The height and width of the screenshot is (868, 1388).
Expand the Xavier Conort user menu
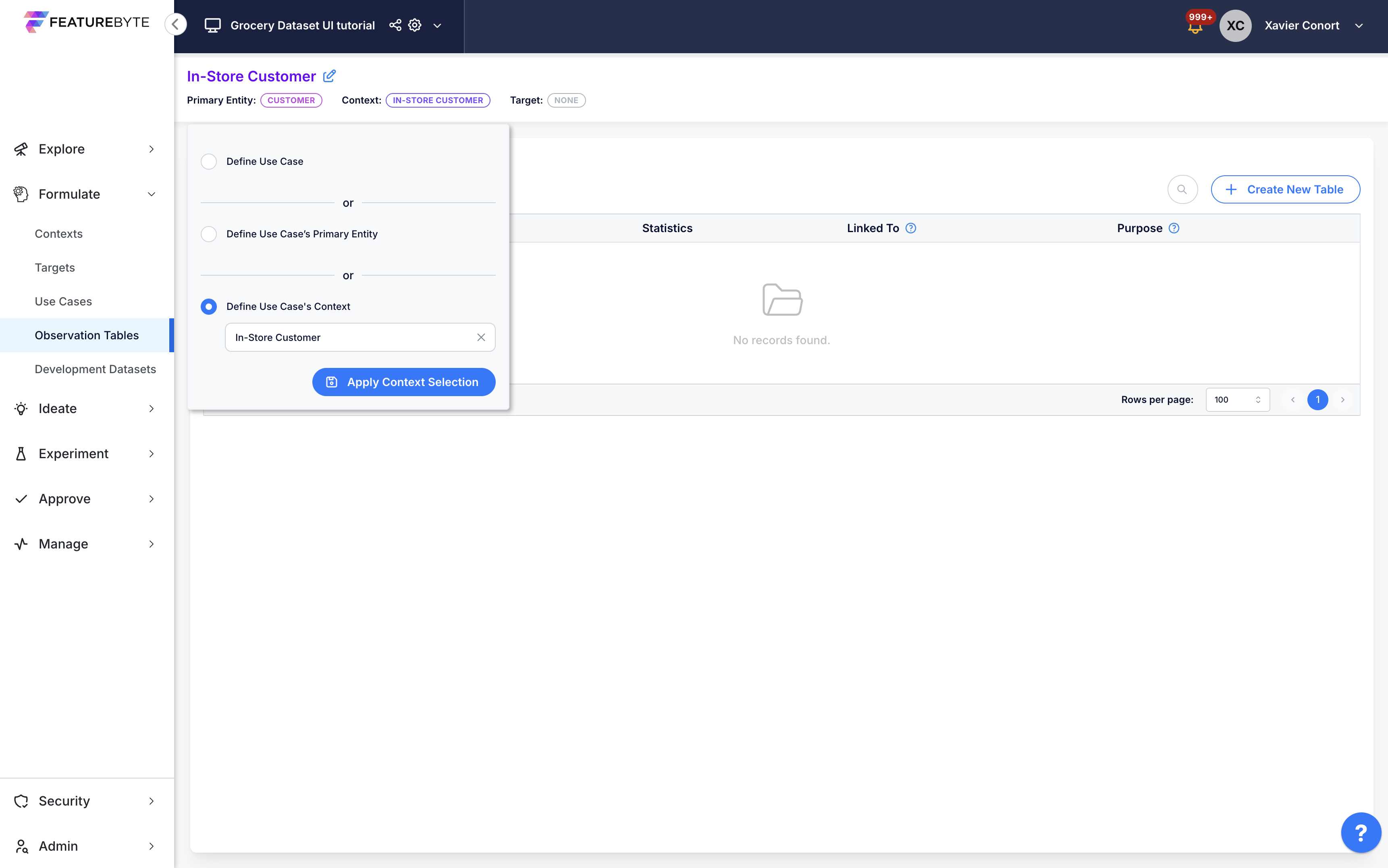click(1358, 26)
